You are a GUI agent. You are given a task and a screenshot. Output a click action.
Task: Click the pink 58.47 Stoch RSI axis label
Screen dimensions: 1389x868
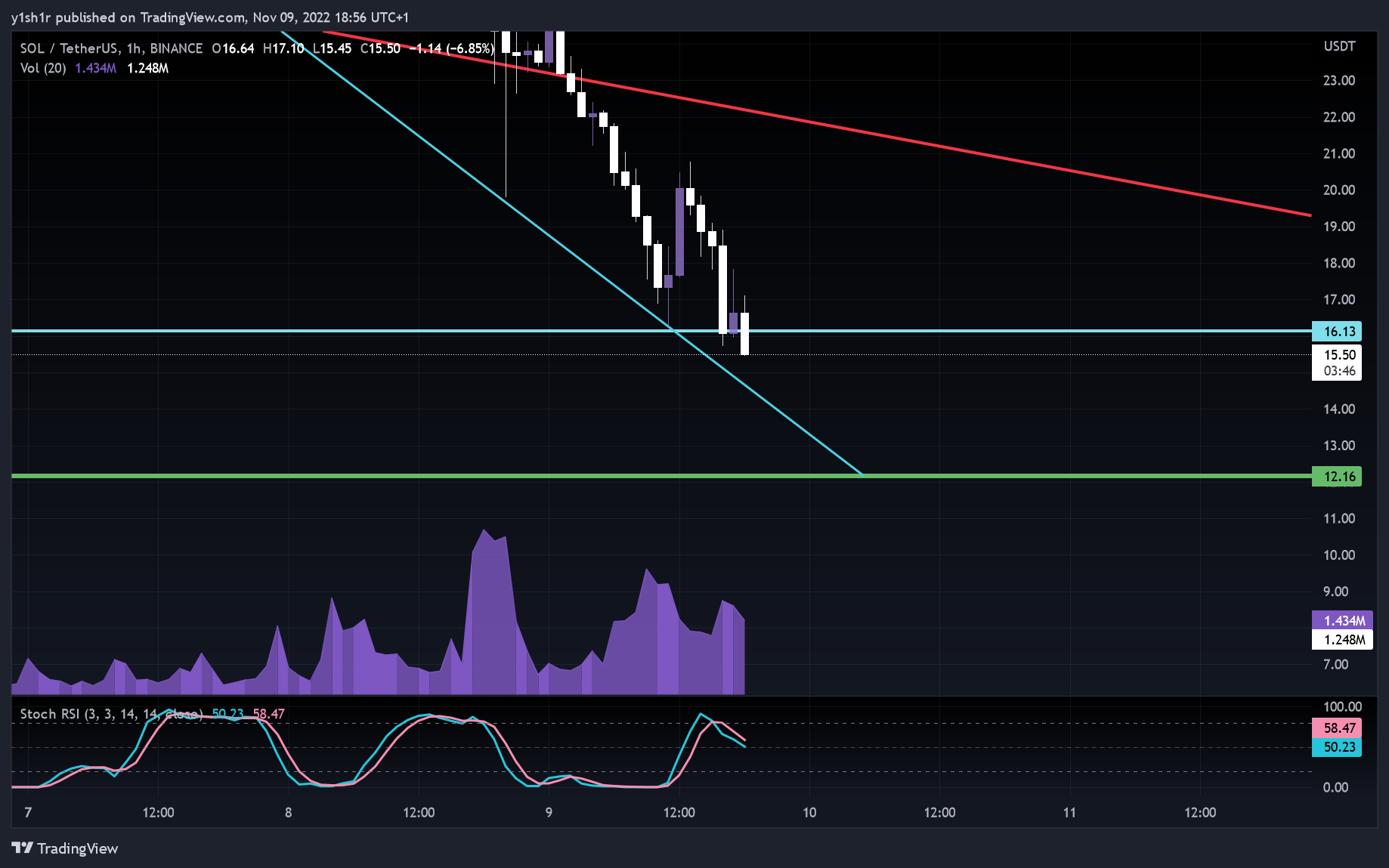(1337, 728)
